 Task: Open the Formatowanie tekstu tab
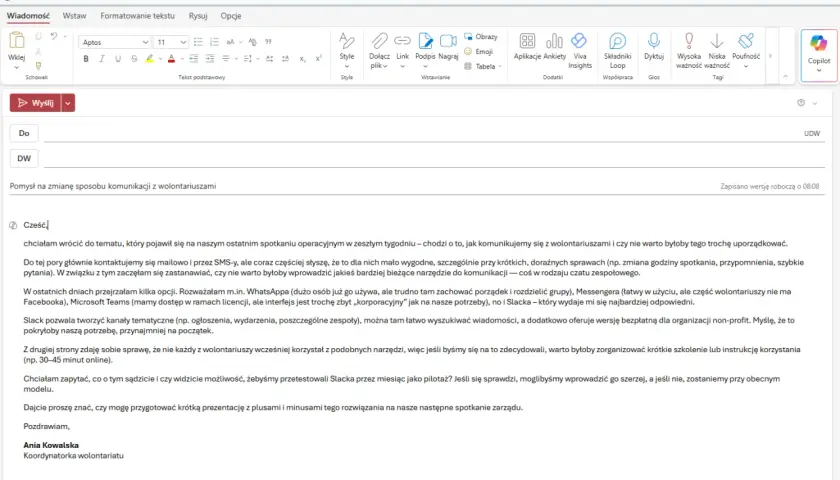coord(137,16)
